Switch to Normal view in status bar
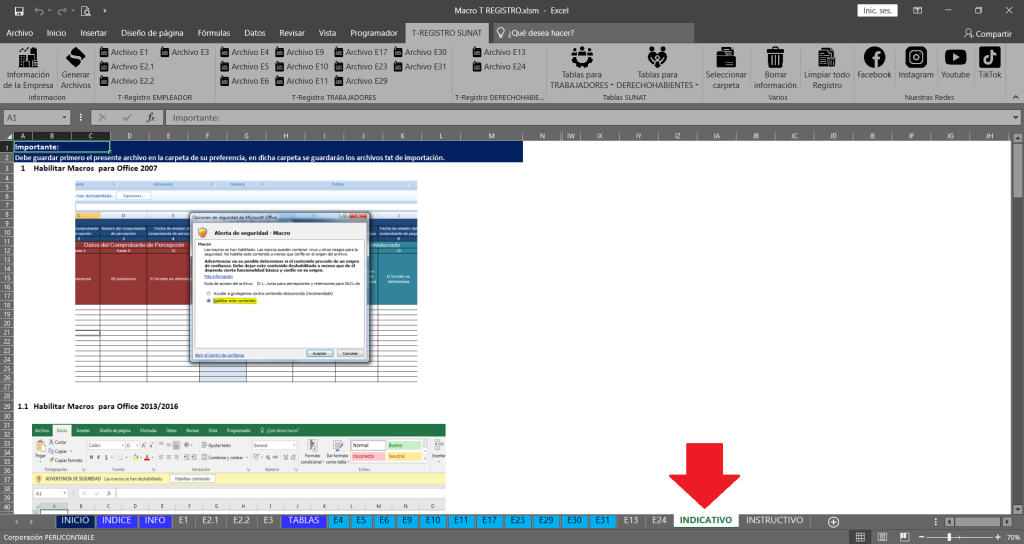The height and width of the screenshot is (544, 1024). [860, 537]
